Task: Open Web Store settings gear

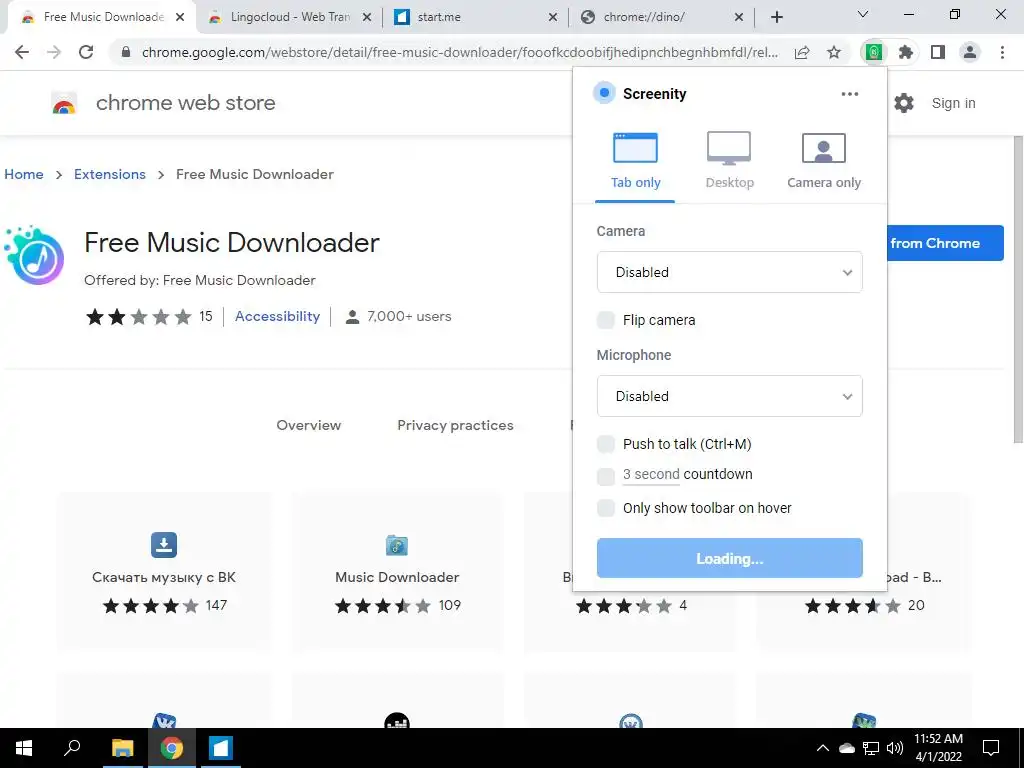Action: pyautogui.click(x=904, y=103)
